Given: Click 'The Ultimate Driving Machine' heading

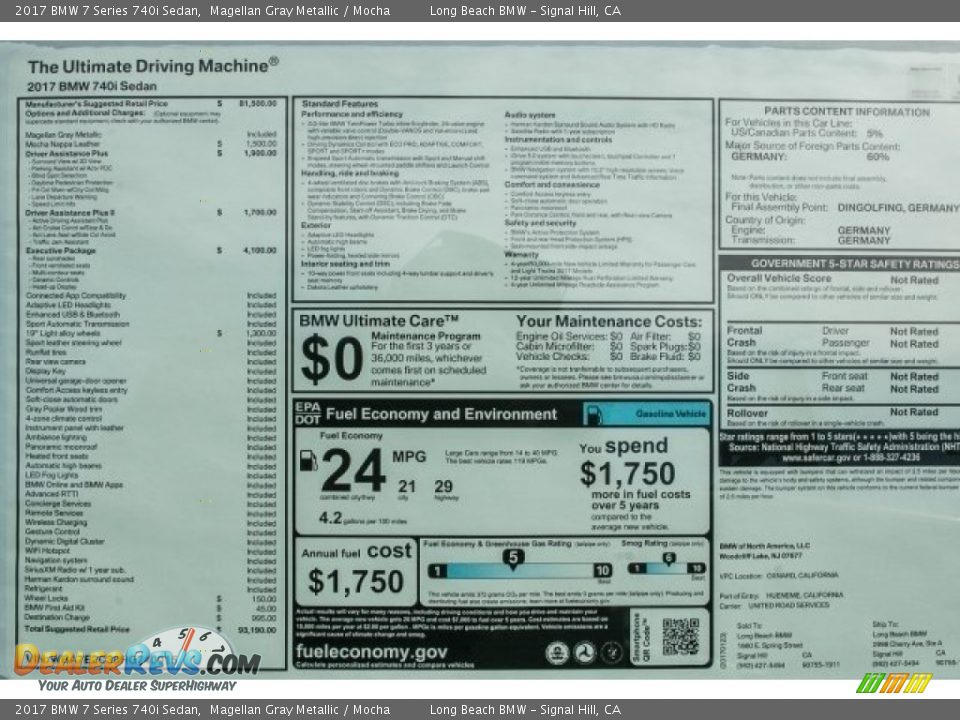Looking at the screenshot, I should (153, 66).
